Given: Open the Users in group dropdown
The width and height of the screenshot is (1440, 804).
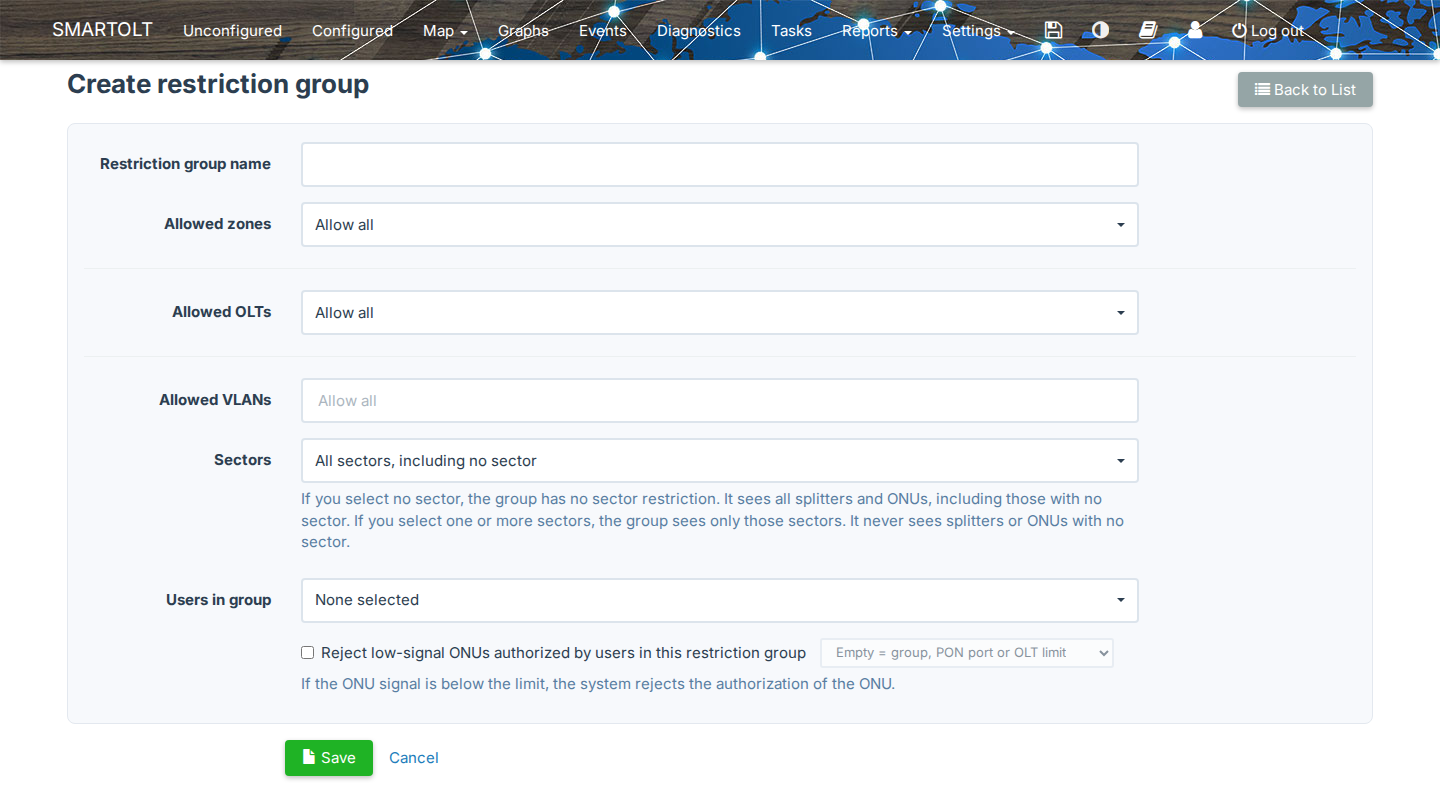Looking at the screenshot, I should (720, 600).
